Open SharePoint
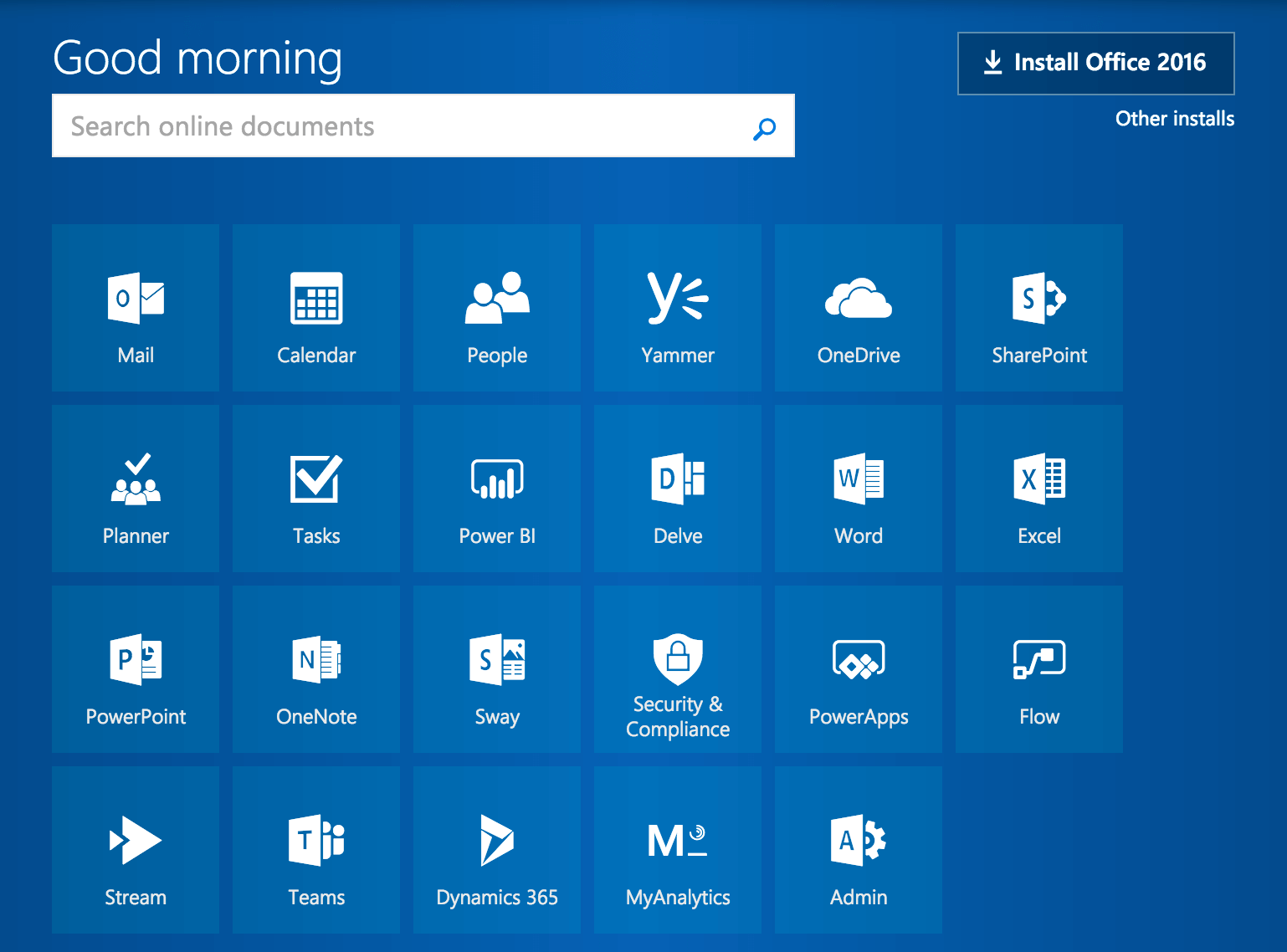 coord(1038,308)
